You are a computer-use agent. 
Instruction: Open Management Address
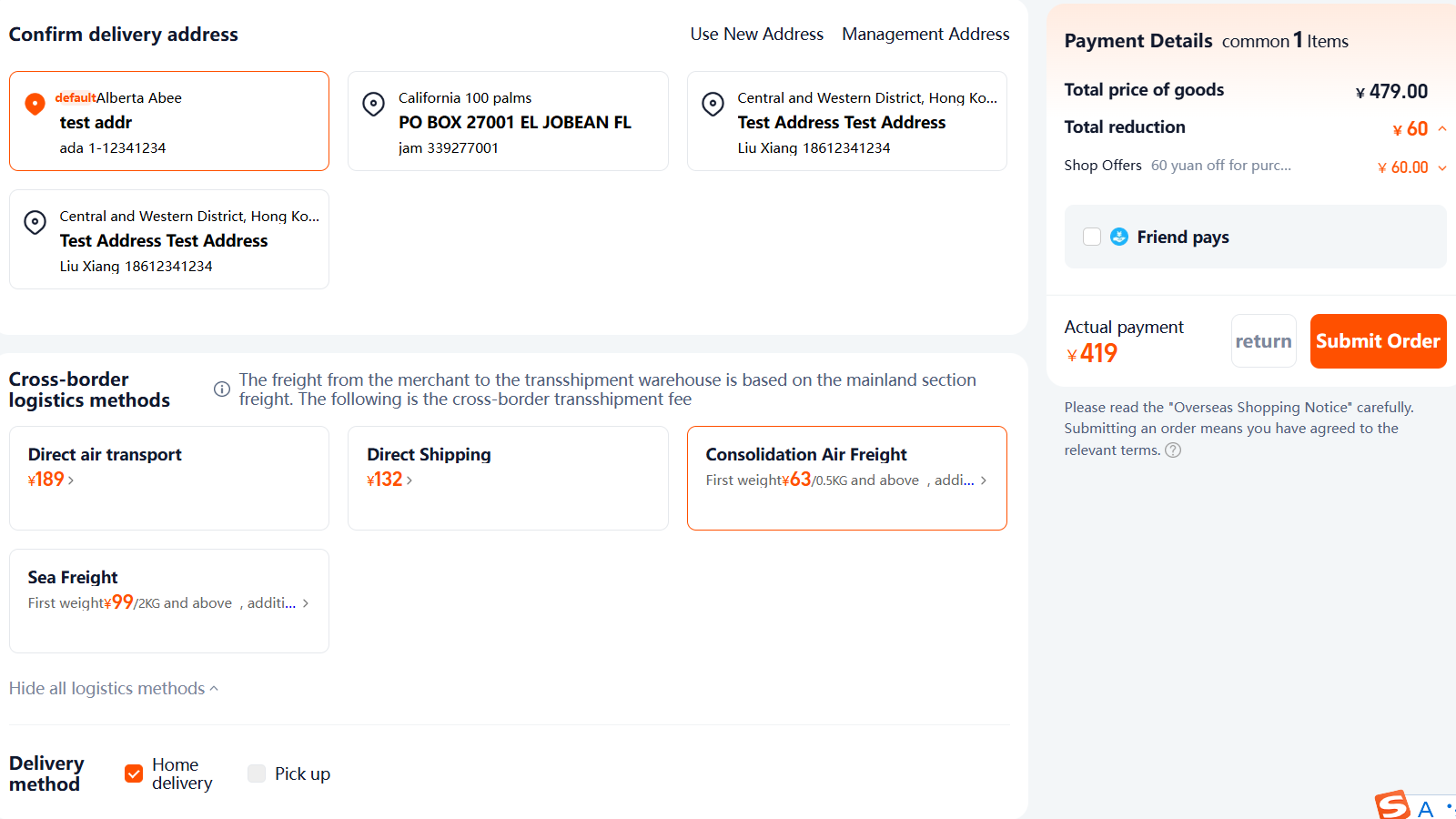(x=925, y=34)
